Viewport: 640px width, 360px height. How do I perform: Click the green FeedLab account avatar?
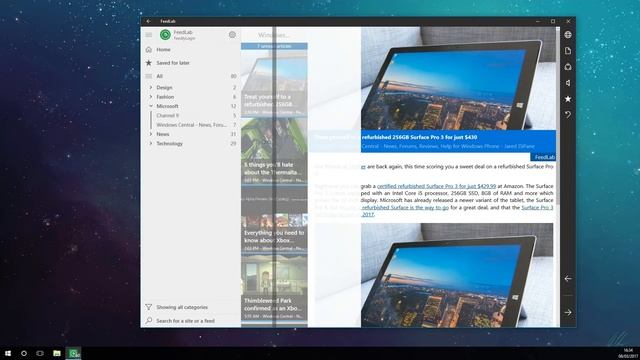click(x=165, y=35)
